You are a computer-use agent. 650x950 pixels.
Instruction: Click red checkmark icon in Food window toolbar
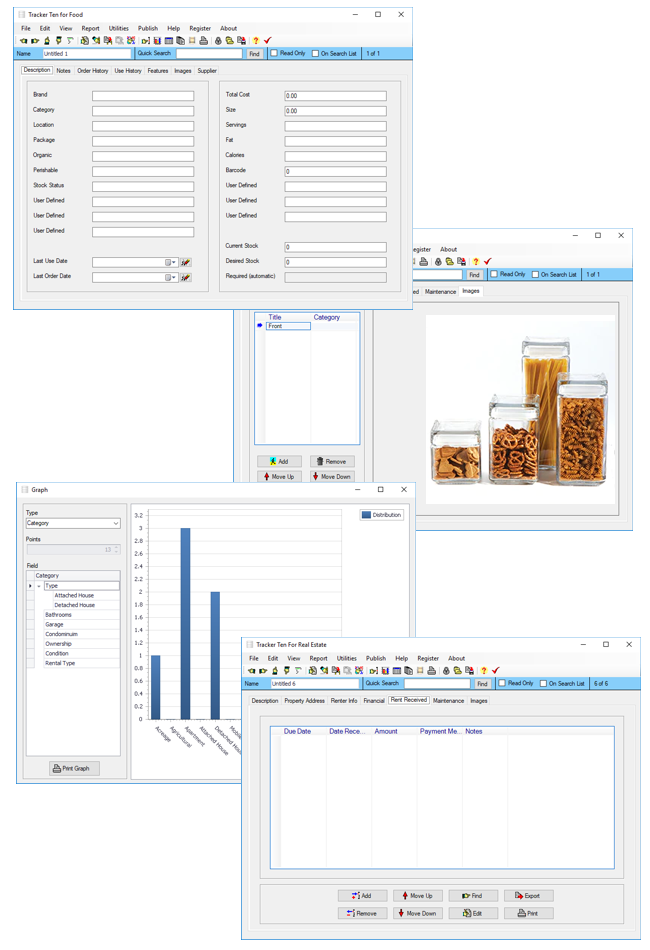(268, 41)
